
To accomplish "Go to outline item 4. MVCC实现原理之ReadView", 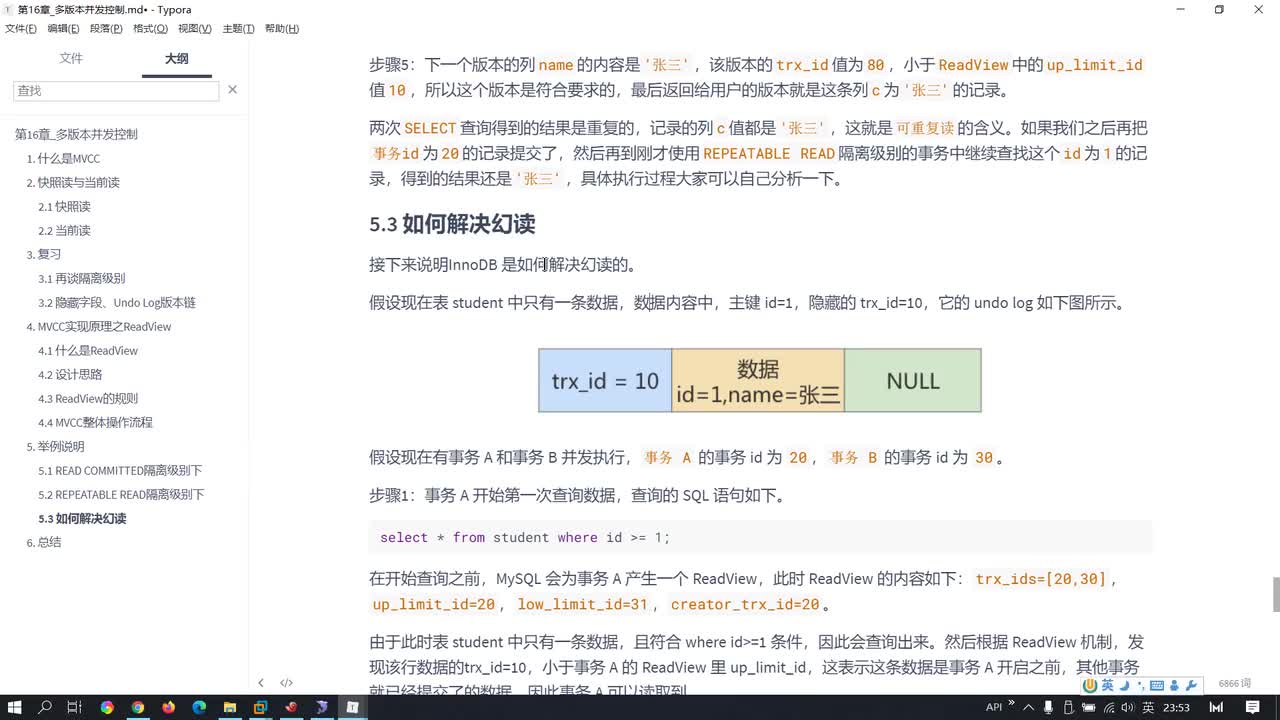I will (x=99, y=326).
